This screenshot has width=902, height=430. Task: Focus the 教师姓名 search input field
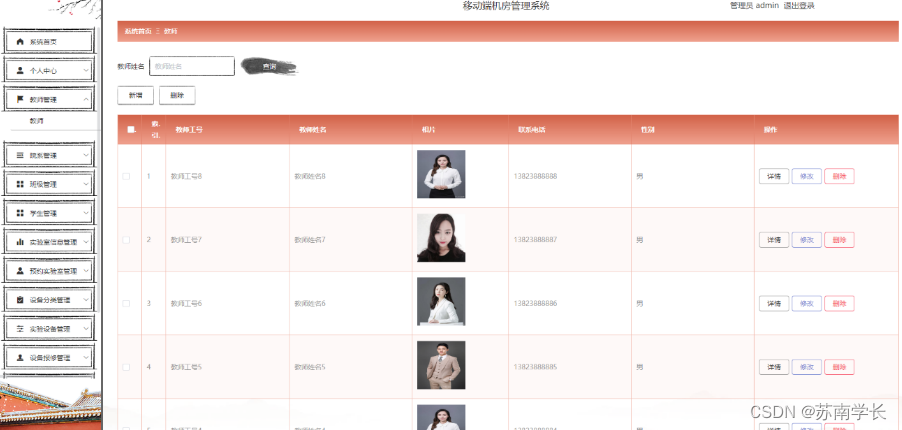coord(192,66)
